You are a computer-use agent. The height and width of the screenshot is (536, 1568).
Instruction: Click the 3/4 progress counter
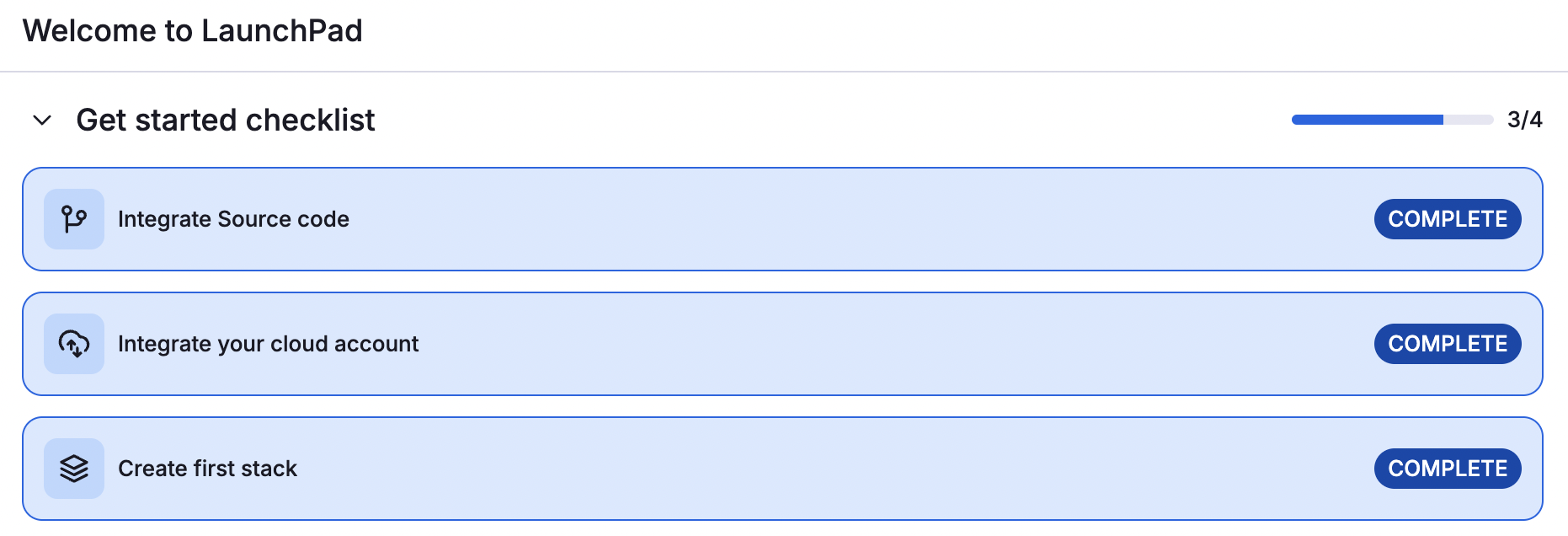pyautogui.click(x=1524, y=120)
